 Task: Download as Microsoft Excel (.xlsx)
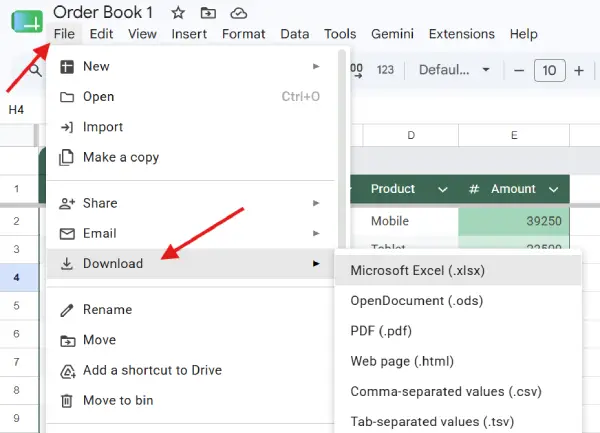pyautogui.click(x=458, y=271)
